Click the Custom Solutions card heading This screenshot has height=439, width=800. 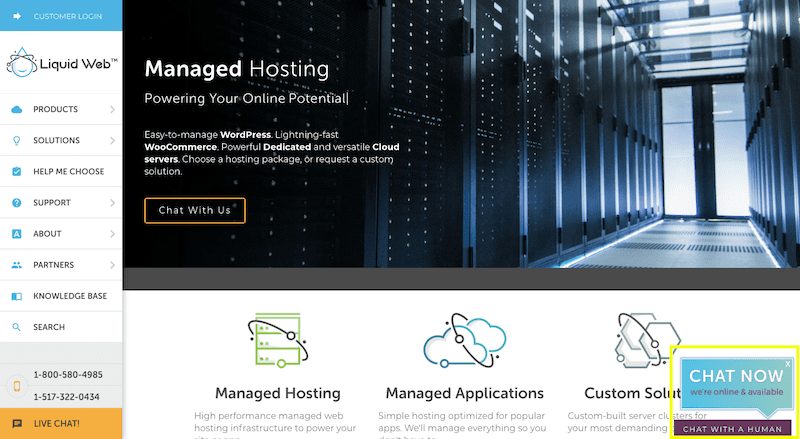pyautogui.click(x=633, y=393)
